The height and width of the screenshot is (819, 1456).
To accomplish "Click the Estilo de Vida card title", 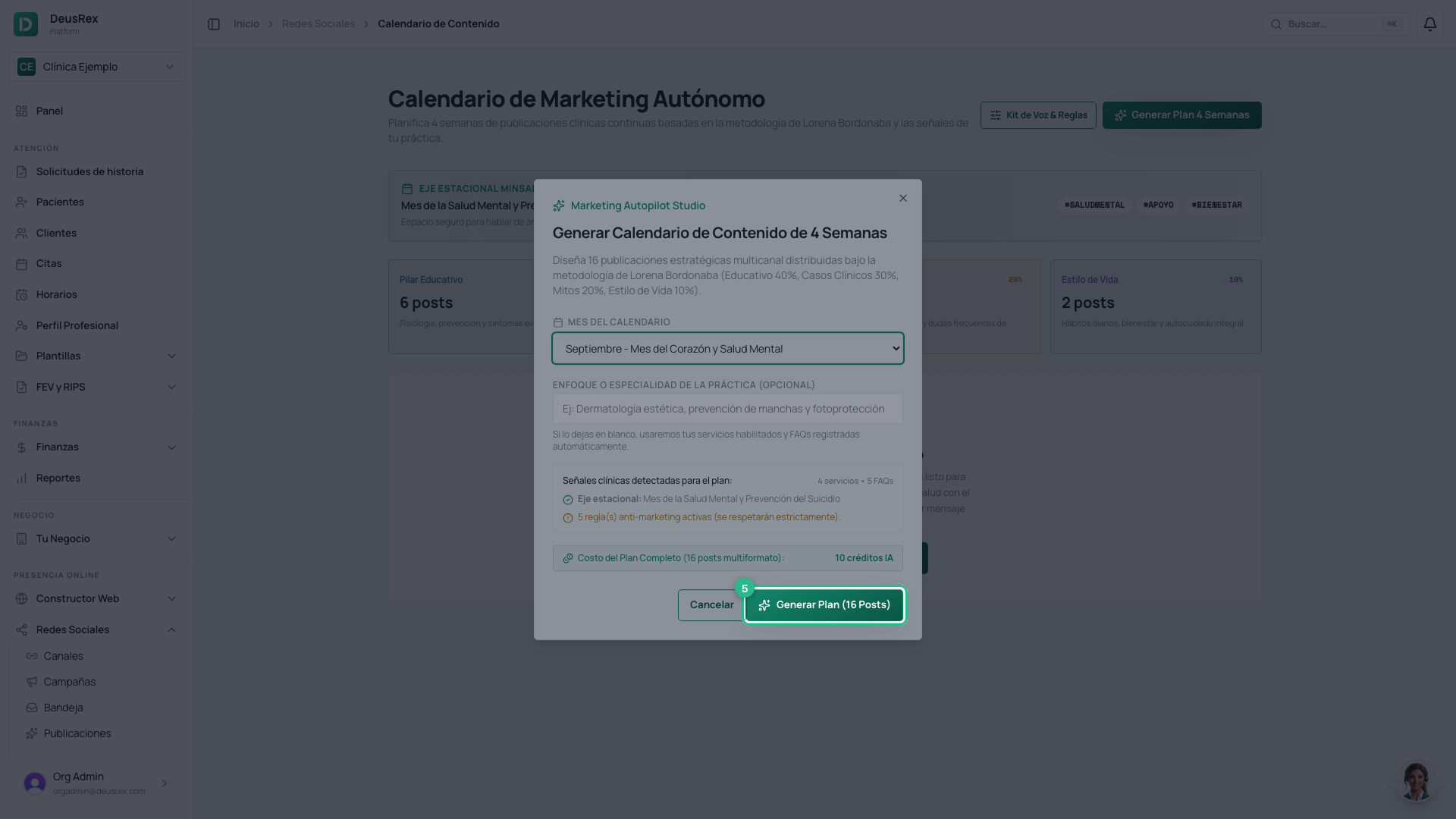I will (1090, 280).
